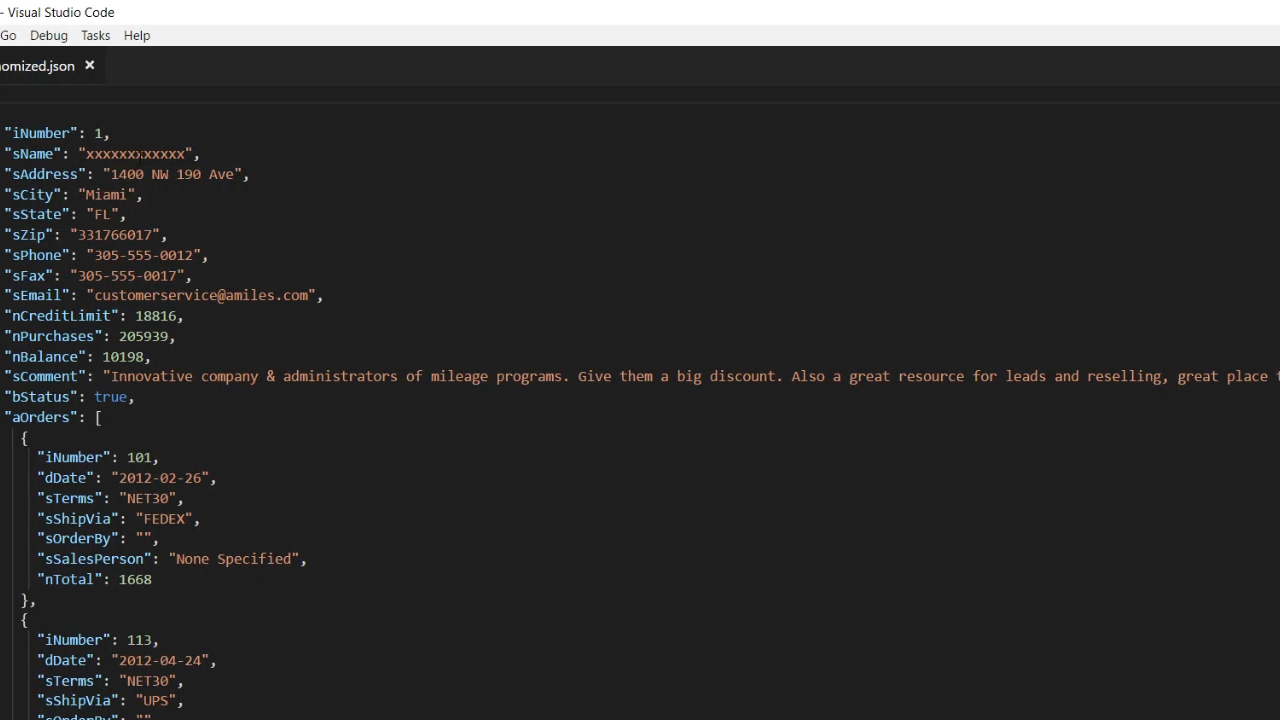Click the date value 2012-02-26
The image size is (1280, 720).
tap(163, 478)
